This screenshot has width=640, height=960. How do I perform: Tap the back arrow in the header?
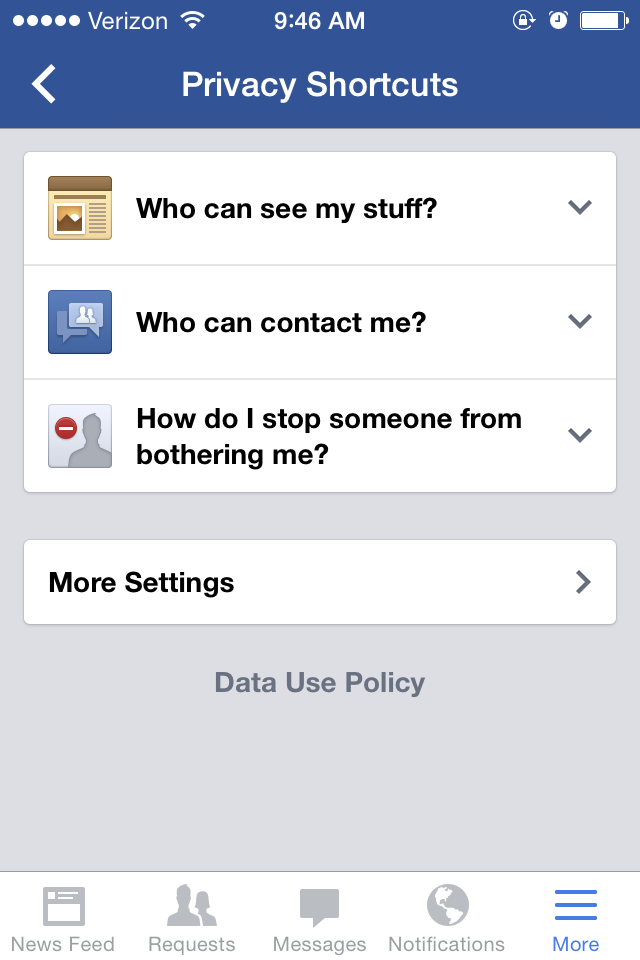pyautogui.click(x=44, y=84)
